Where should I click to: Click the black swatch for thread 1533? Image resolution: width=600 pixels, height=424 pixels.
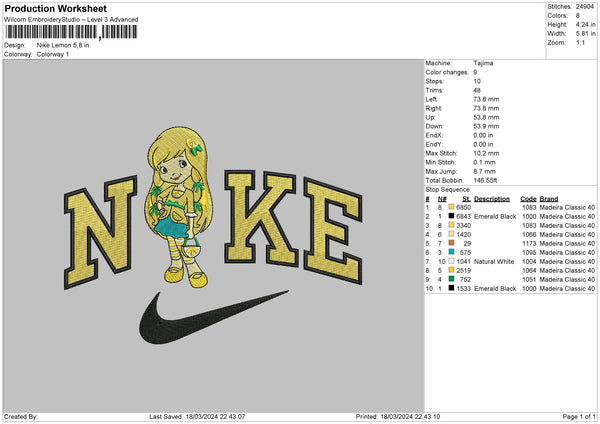(x=452, y=288)
